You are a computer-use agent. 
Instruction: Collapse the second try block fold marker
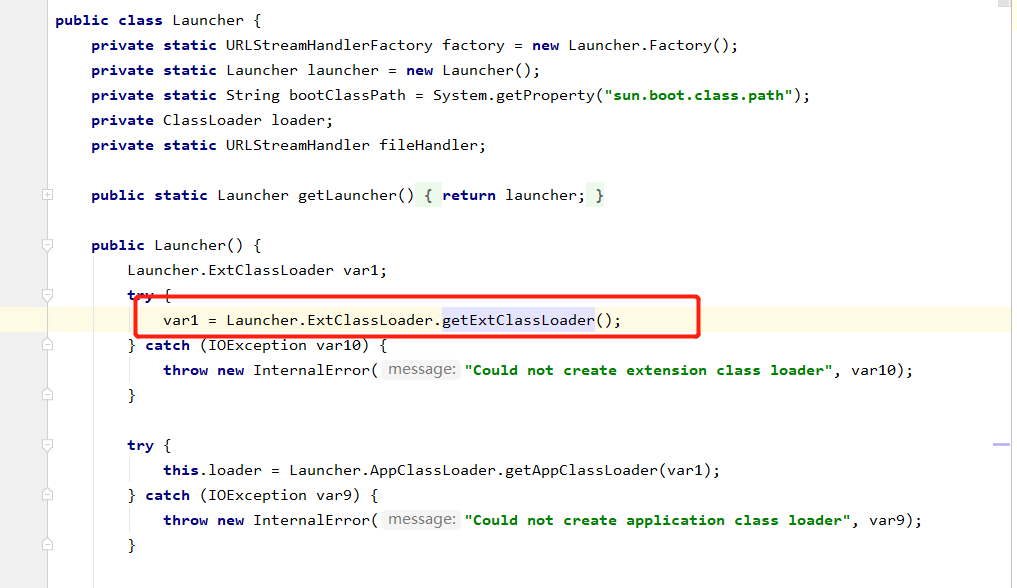coord(47,445)
